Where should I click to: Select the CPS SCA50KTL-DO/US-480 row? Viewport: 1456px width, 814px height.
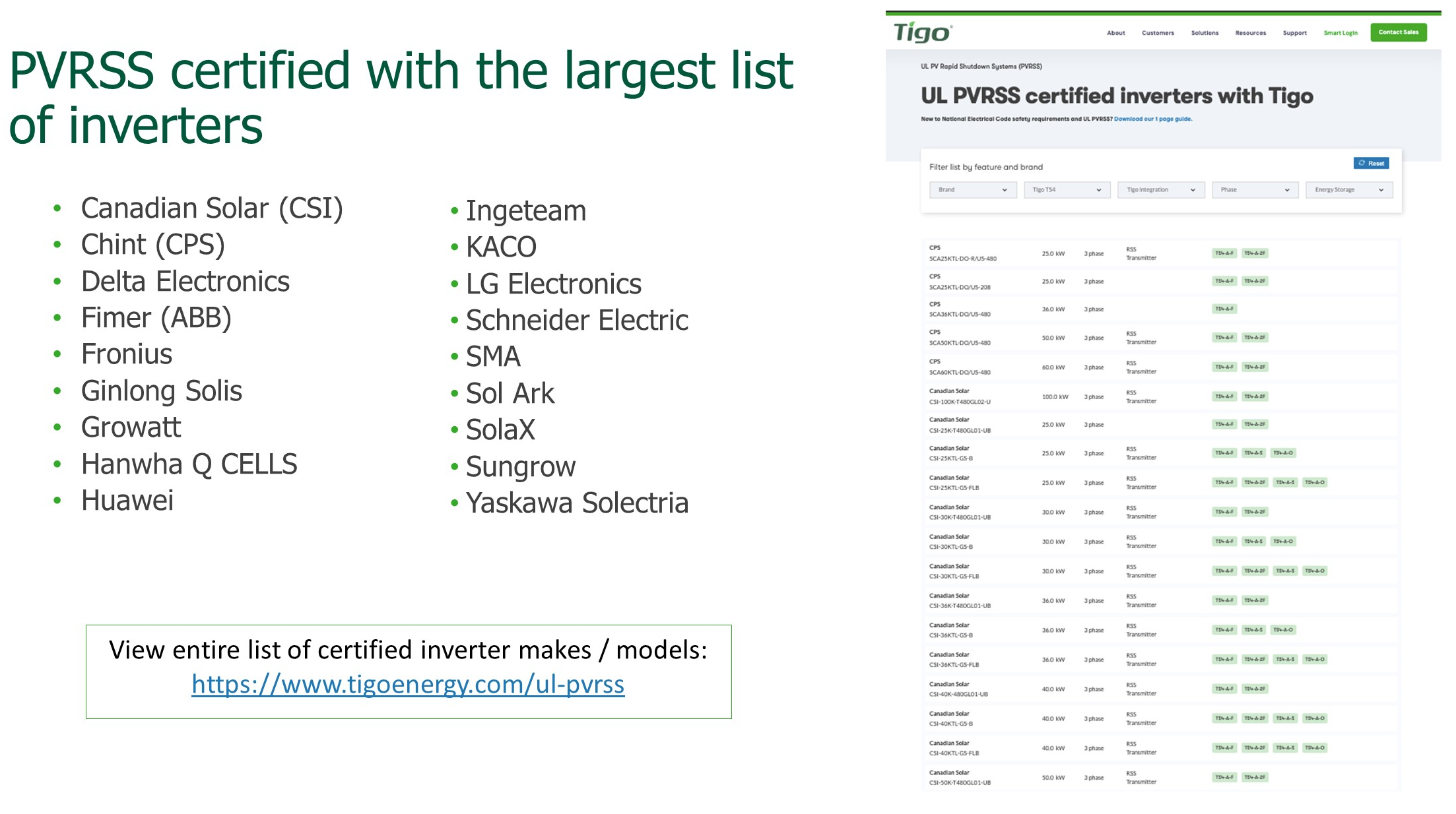pos(960,338)
